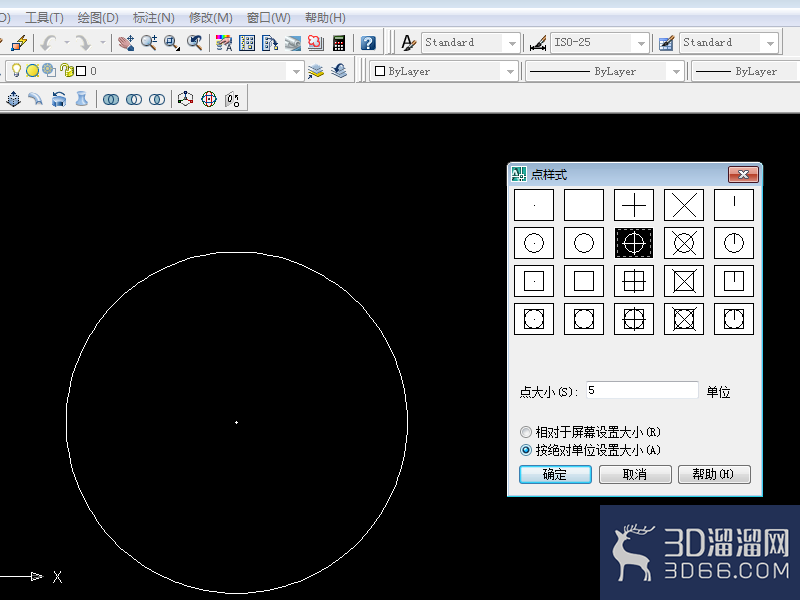800x600 pixels.
Task: Open the 帮助(H) menu
Action: point(325,18)
